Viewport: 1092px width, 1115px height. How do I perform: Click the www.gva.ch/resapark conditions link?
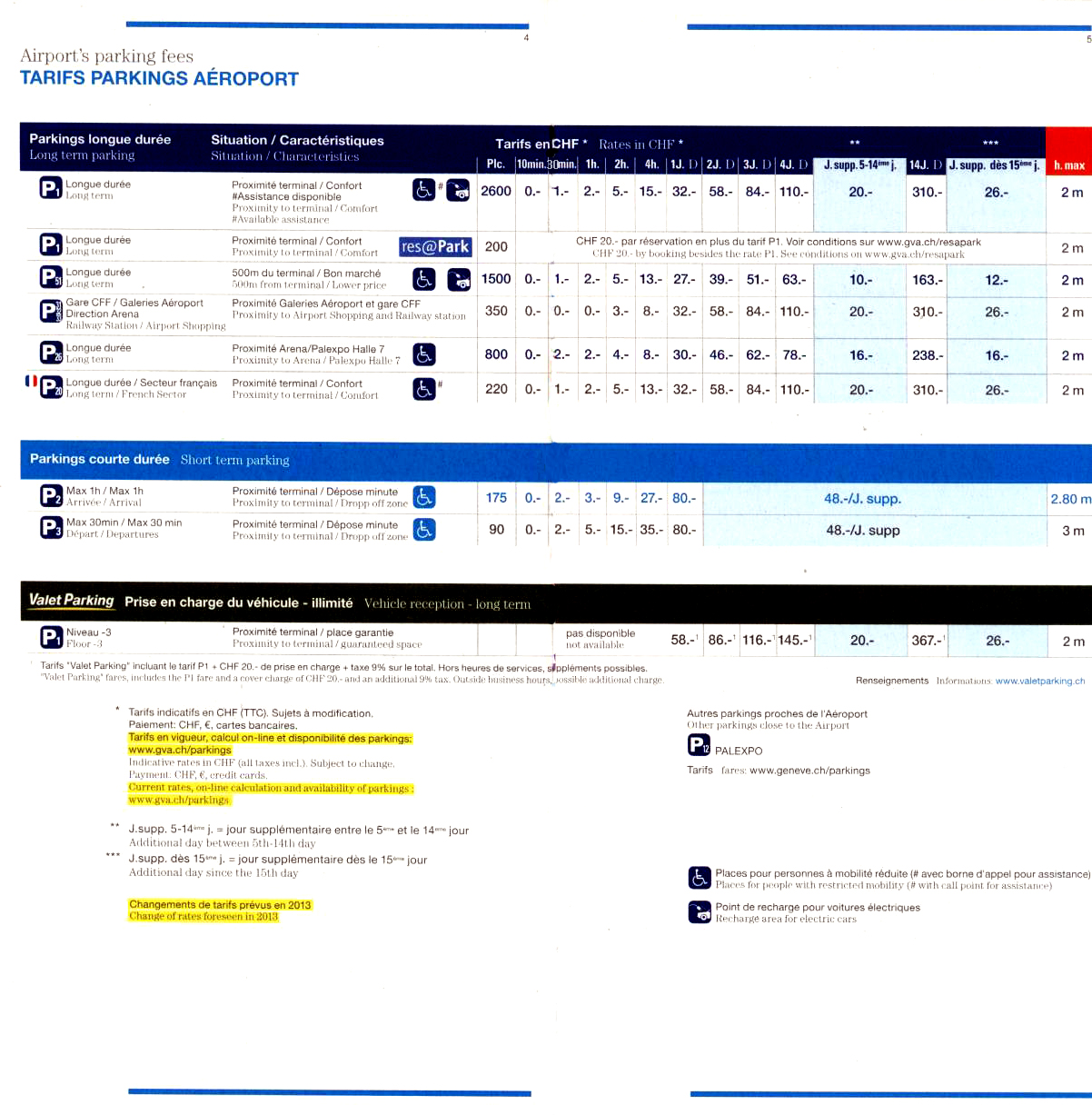928,243
